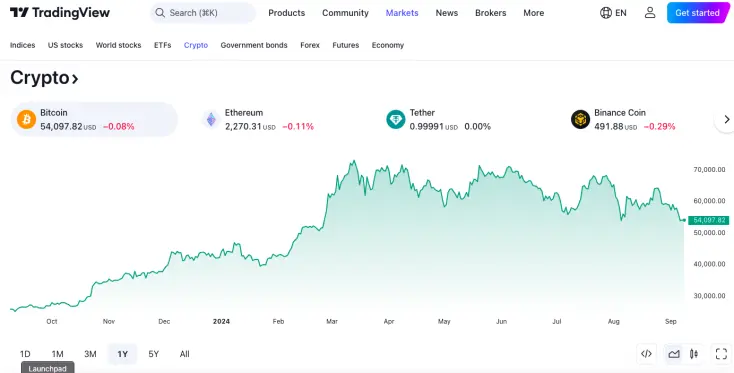Viewport: 734px width, 373px height.
Task: Go to the Forex tab
Action: pos(310,45)
